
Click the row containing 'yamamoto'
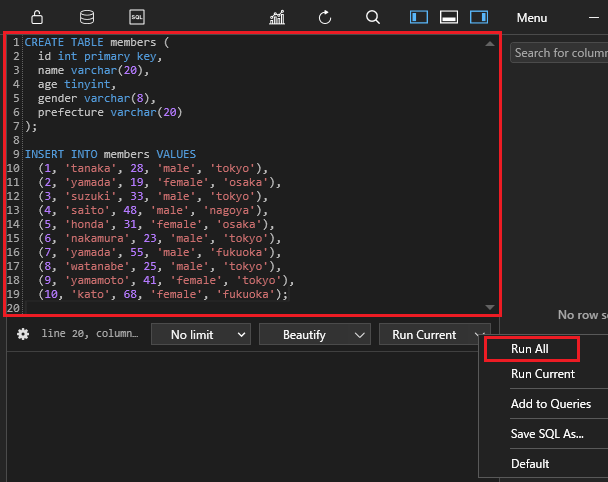click(166, 280)
